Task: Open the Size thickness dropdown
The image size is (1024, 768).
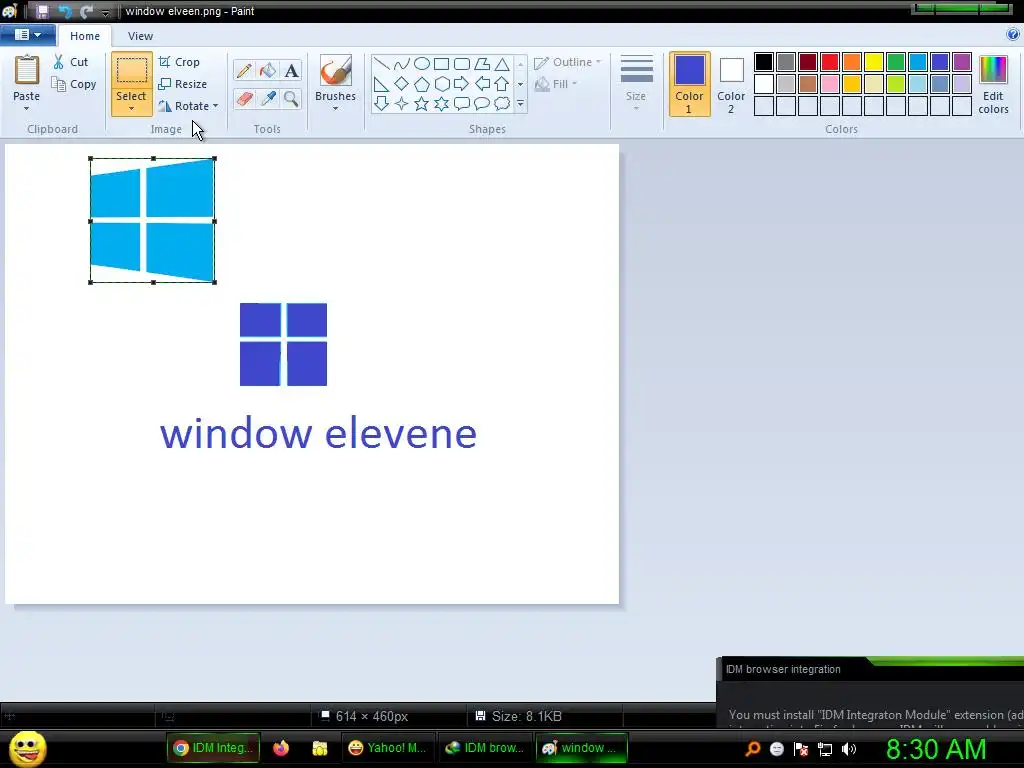Action: [636, 83]
